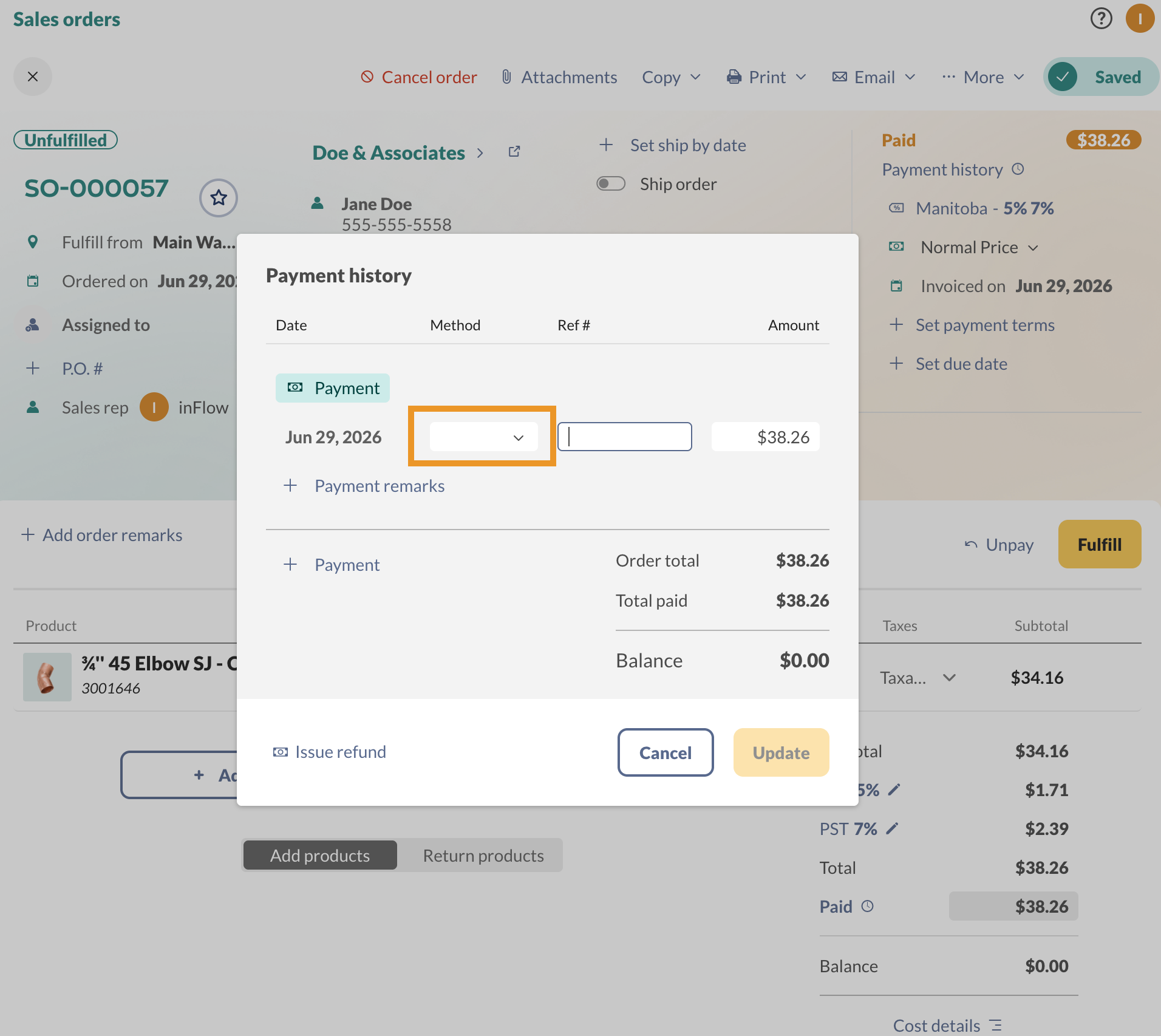Click the Ref # input field
Screen dimensions: 1161x1036
pos(625,437)
